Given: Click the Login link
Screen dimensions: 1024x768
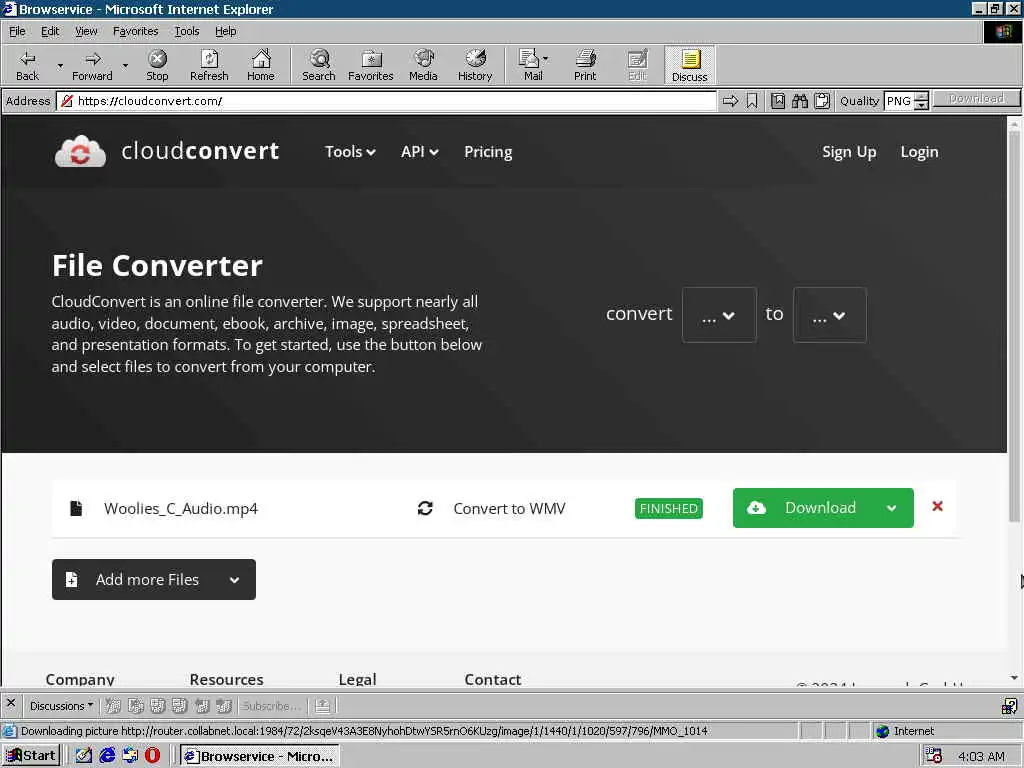Looking at the screenshot, I should [x=919, y=152].
